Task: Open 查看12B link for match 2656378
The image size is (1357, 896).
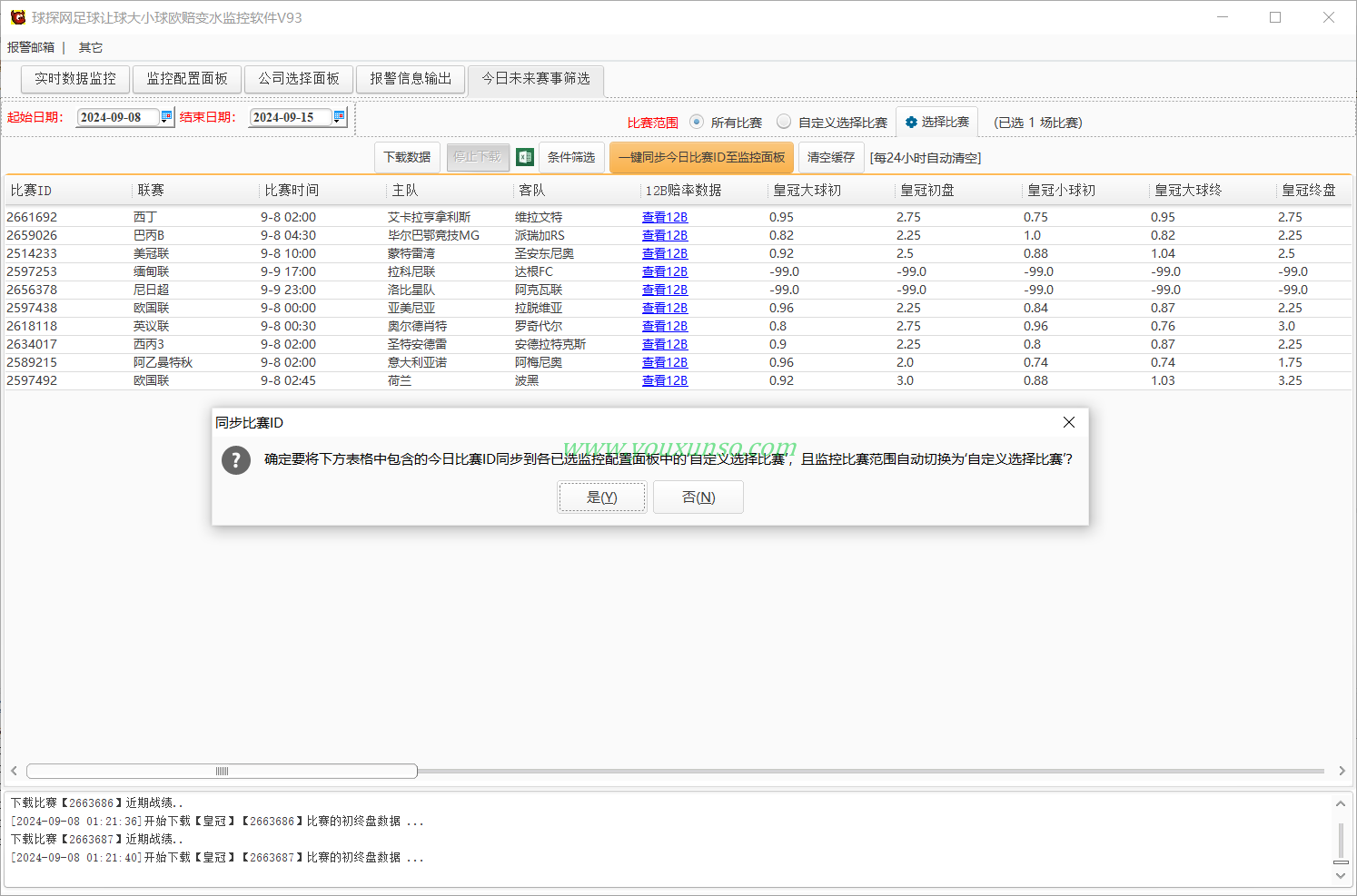Action: [x=665, y=290]
